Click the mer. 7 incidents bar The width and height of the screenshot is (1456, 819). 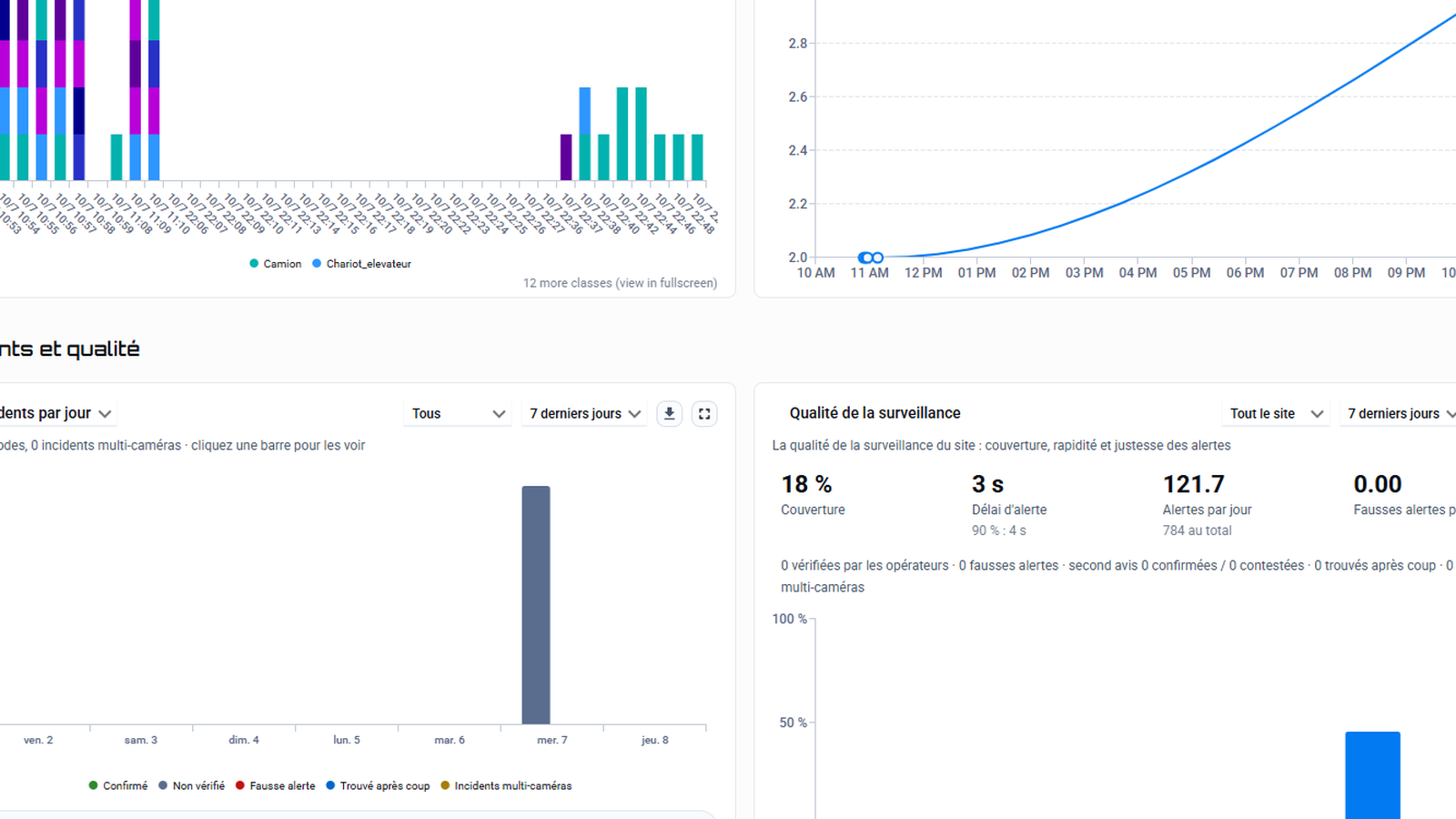[x=536, y=605]
